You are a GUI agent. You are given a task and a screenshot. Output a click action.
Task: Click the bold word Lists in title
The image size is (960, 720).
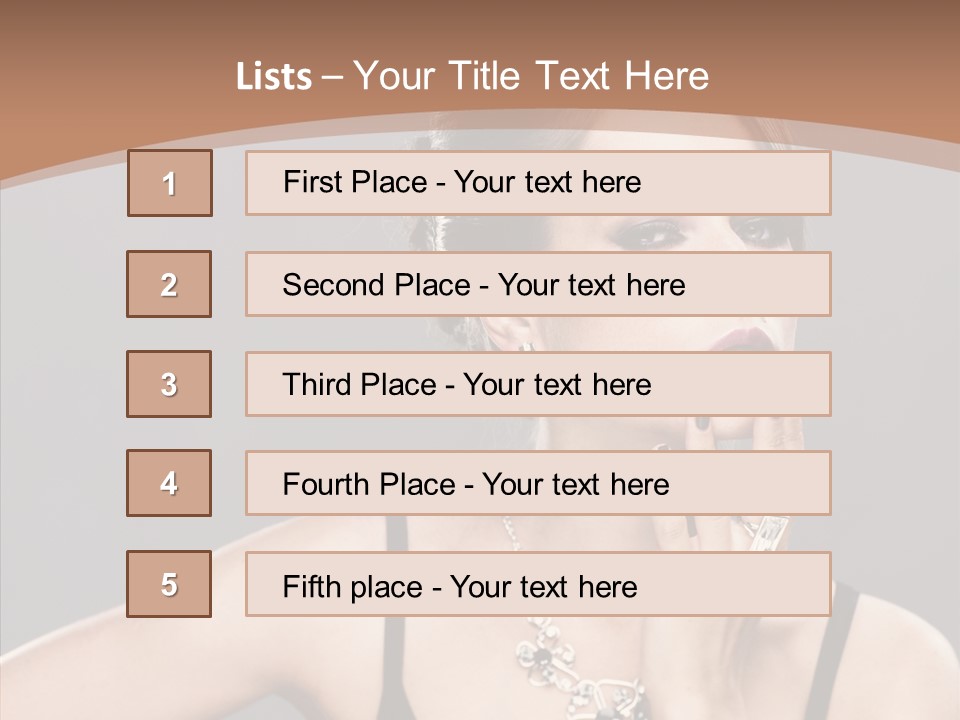274,77
